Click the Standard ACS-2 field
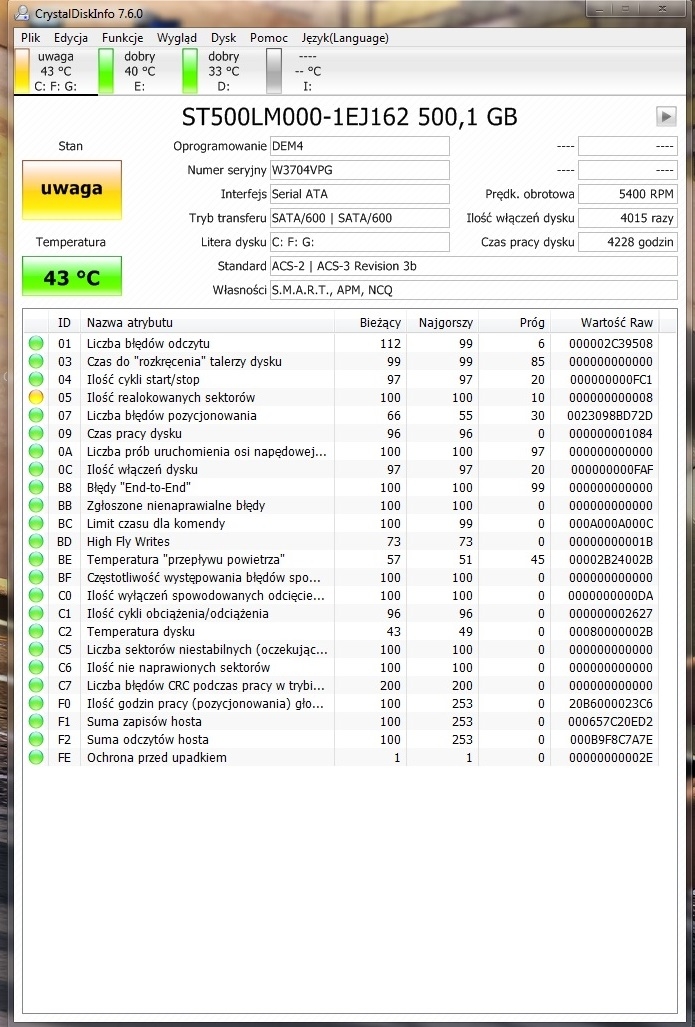This screenshot has width=695, height=1027. tap(474, 266)
